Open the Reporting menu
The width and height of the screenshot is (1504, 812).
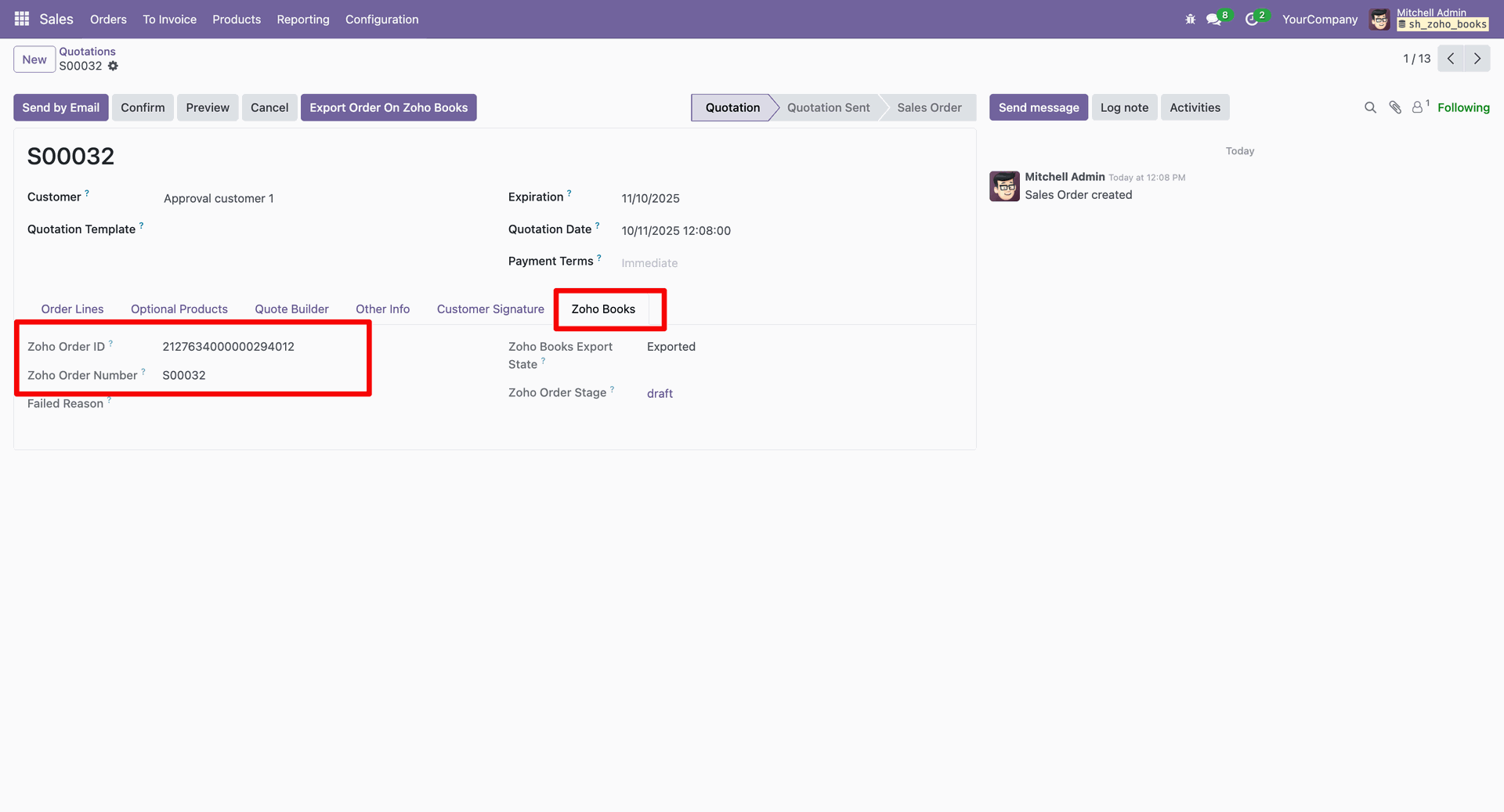(303, 19)
